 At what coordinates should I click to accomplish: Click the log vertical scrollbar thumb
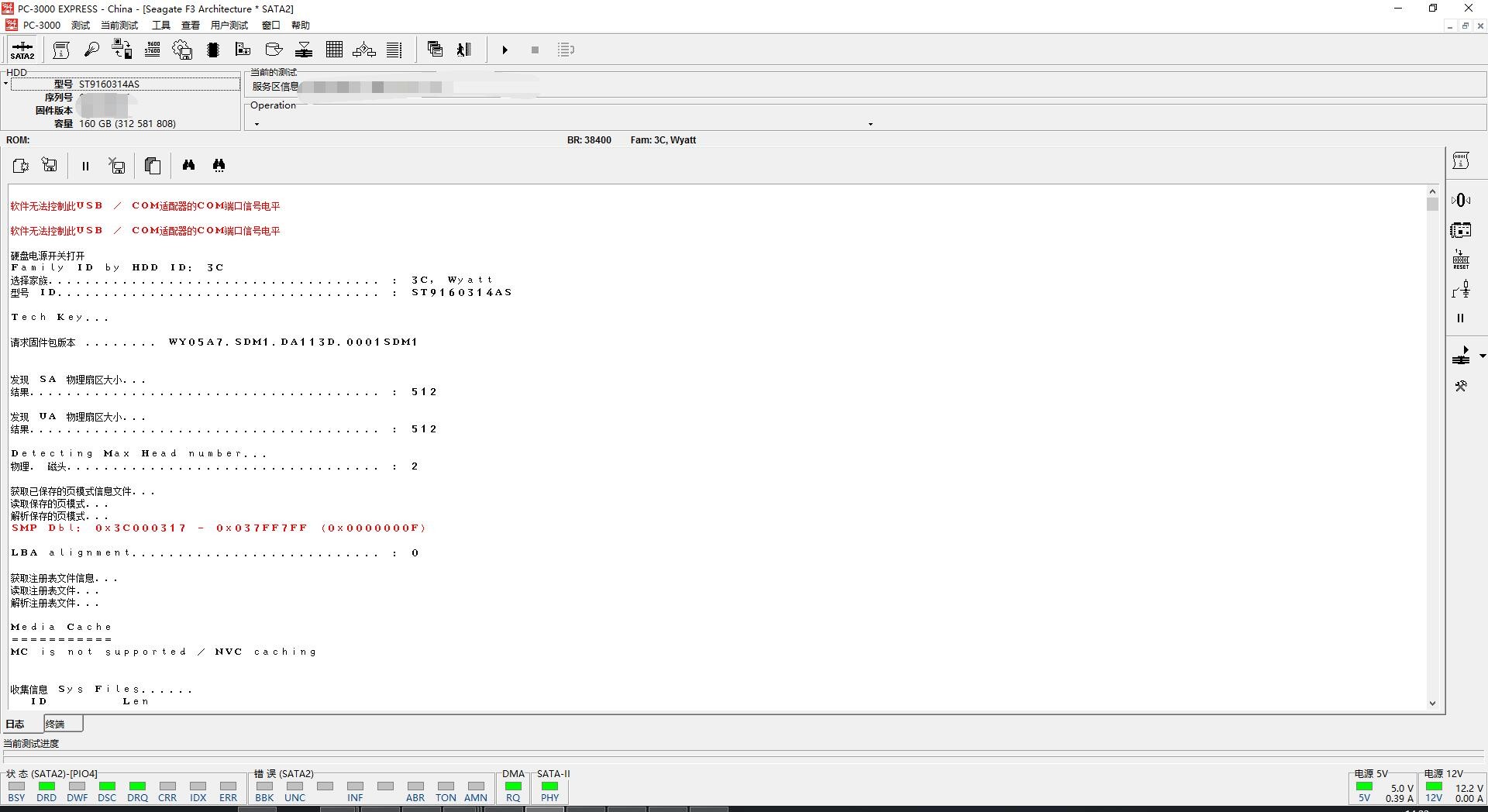click(x=1432, y=204)
